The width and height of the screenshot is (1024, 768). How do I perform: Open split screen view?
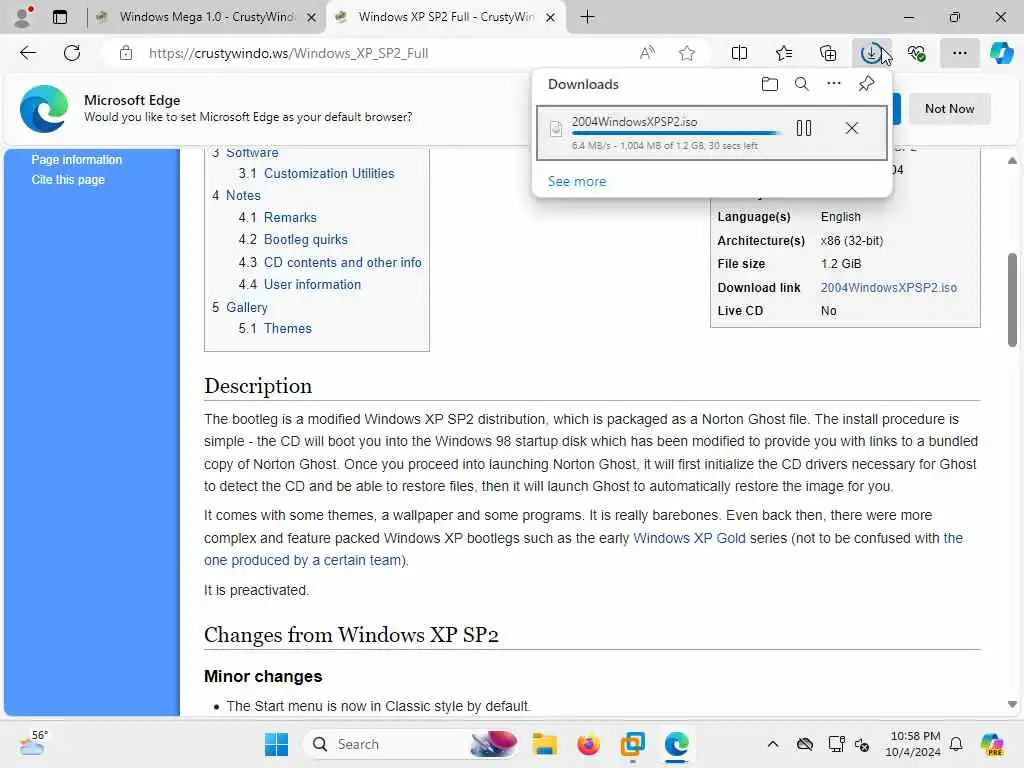739,53
